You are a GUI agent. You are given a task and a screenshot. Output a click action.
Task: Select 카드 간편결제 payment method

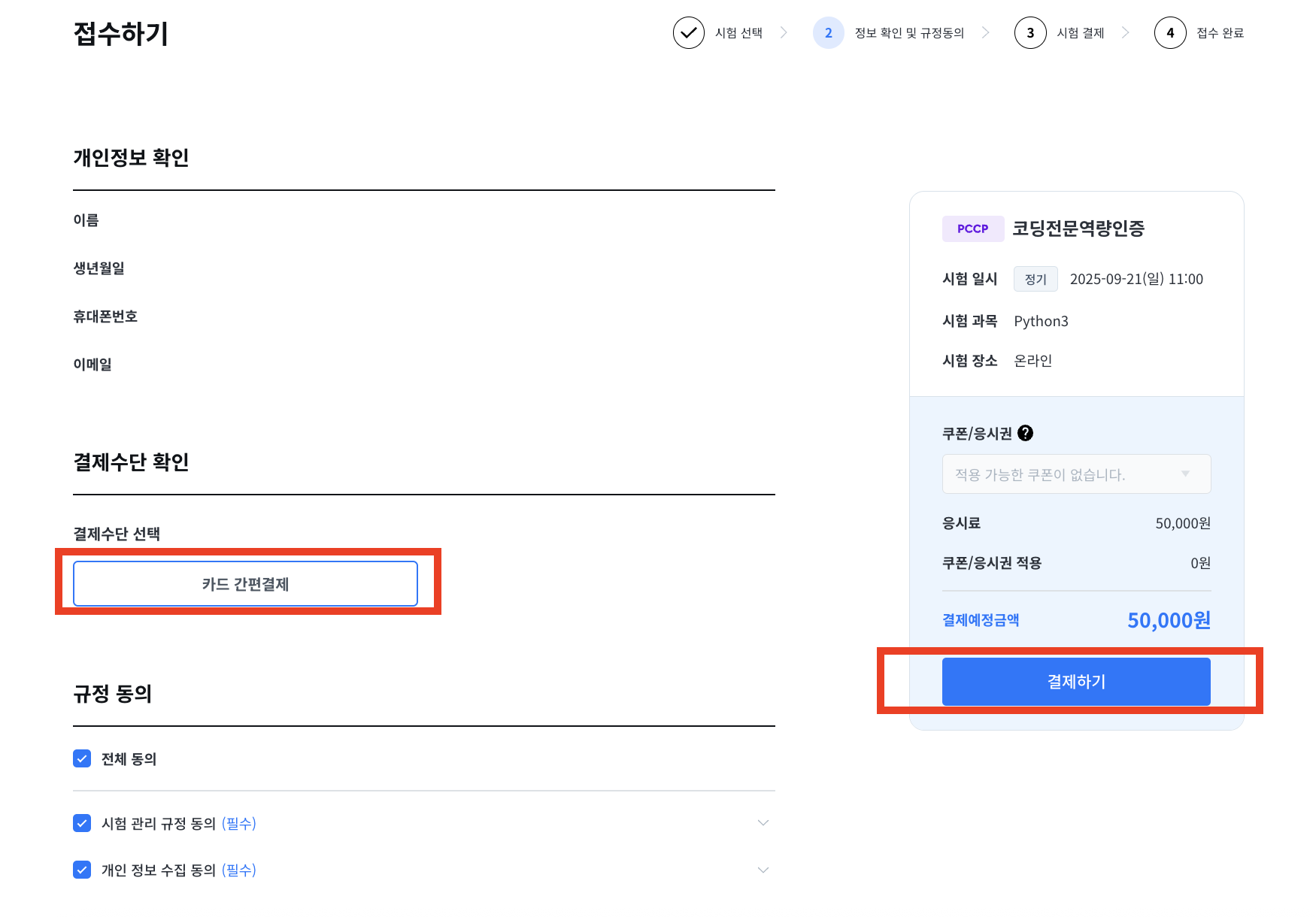(x=245, y=584)
